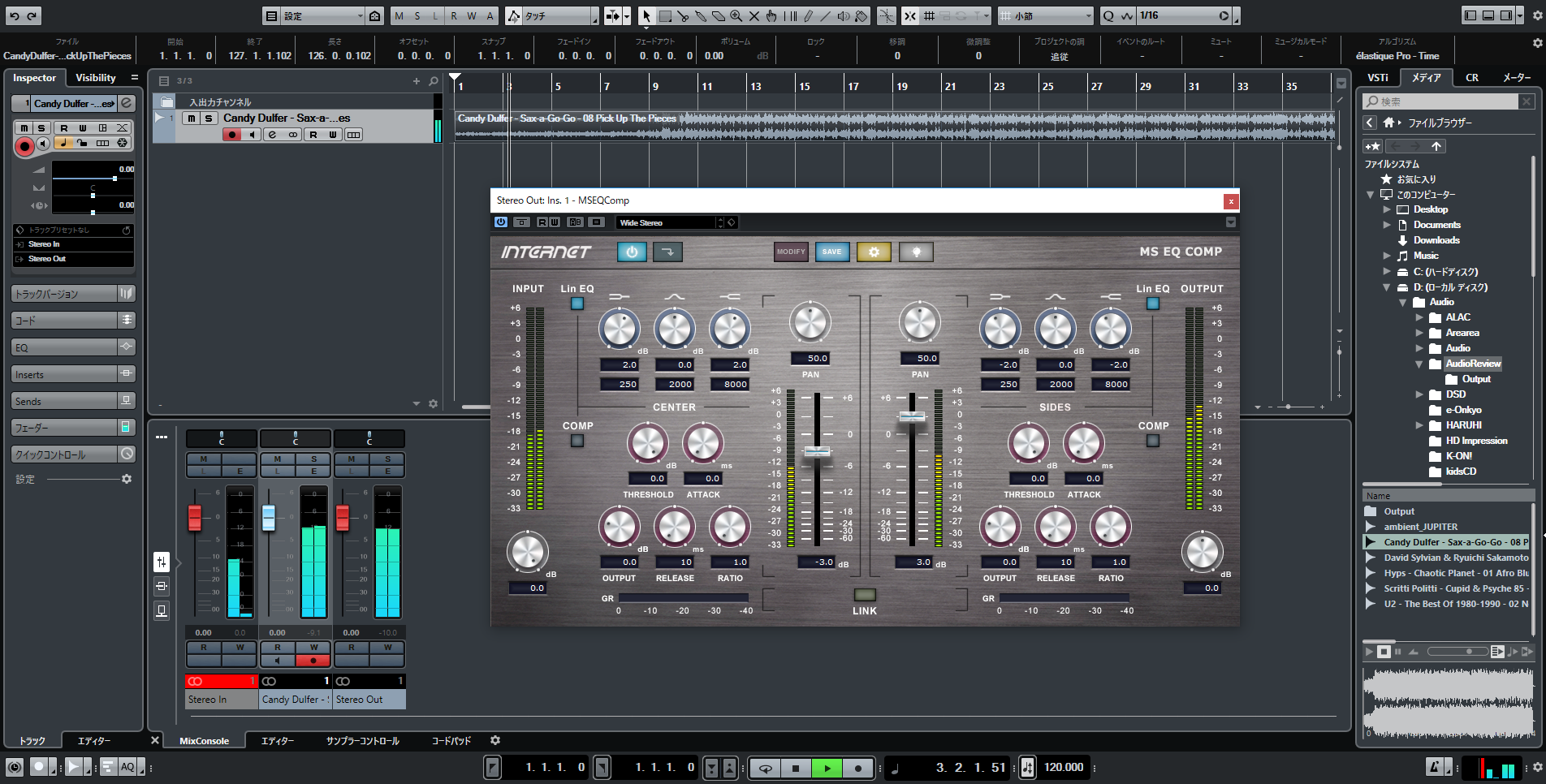This screenshot has height=784, width=1546.
Task: Expand the Inserts inspector section
Action: (74, 374)
